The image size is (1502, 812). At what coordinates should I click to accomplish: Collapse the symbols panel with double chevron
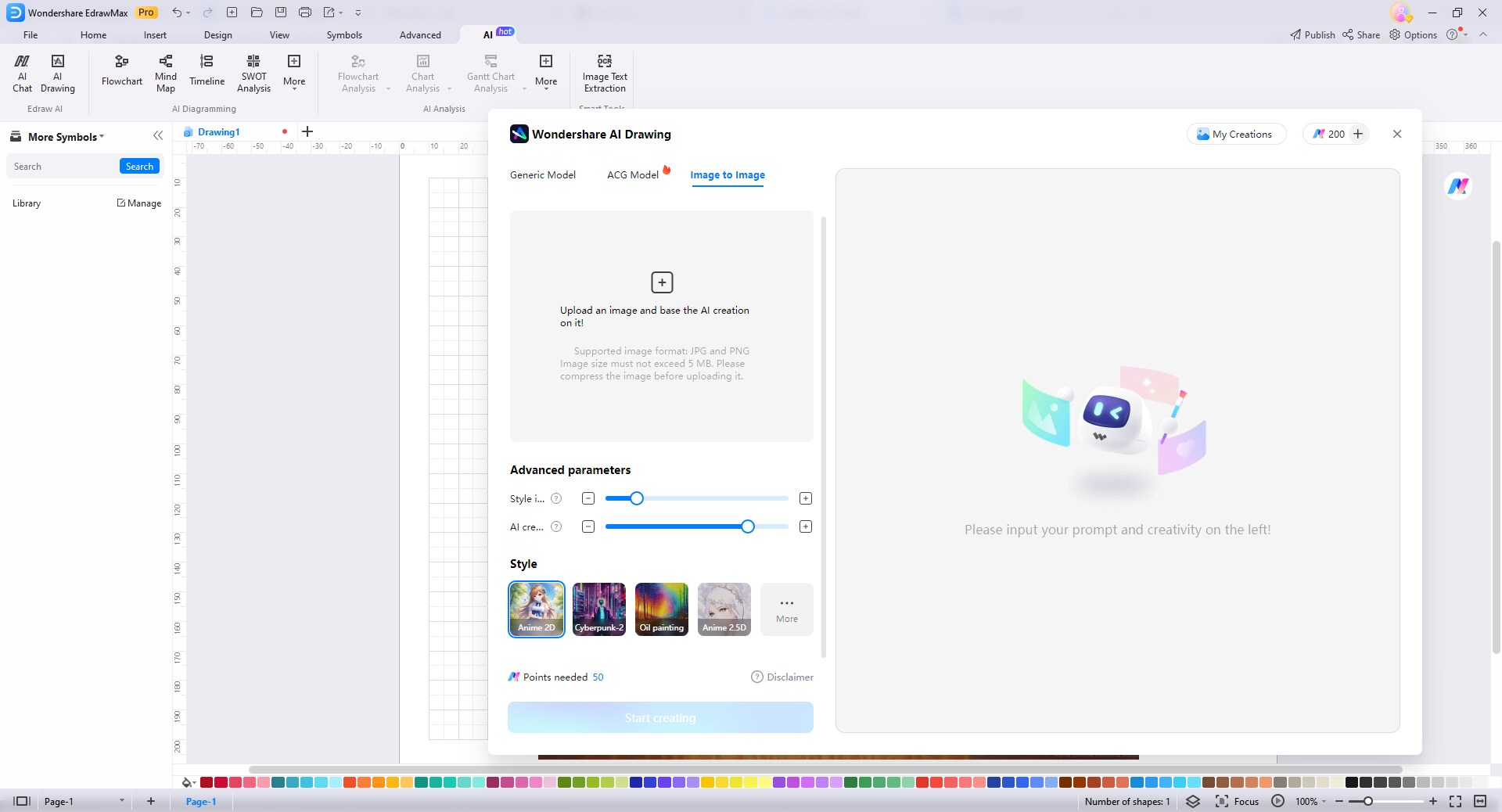click(158, 136)
